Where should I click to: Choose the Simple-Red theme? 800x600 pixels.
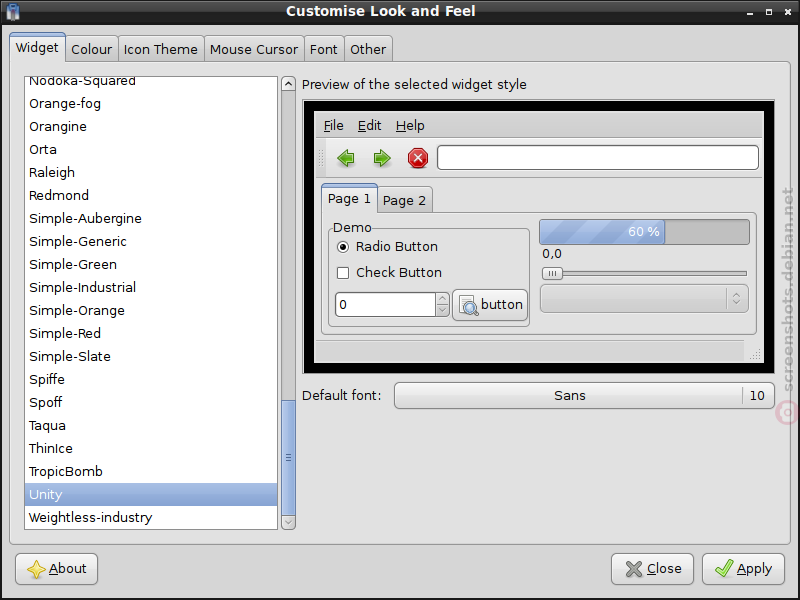click(151, 333)
